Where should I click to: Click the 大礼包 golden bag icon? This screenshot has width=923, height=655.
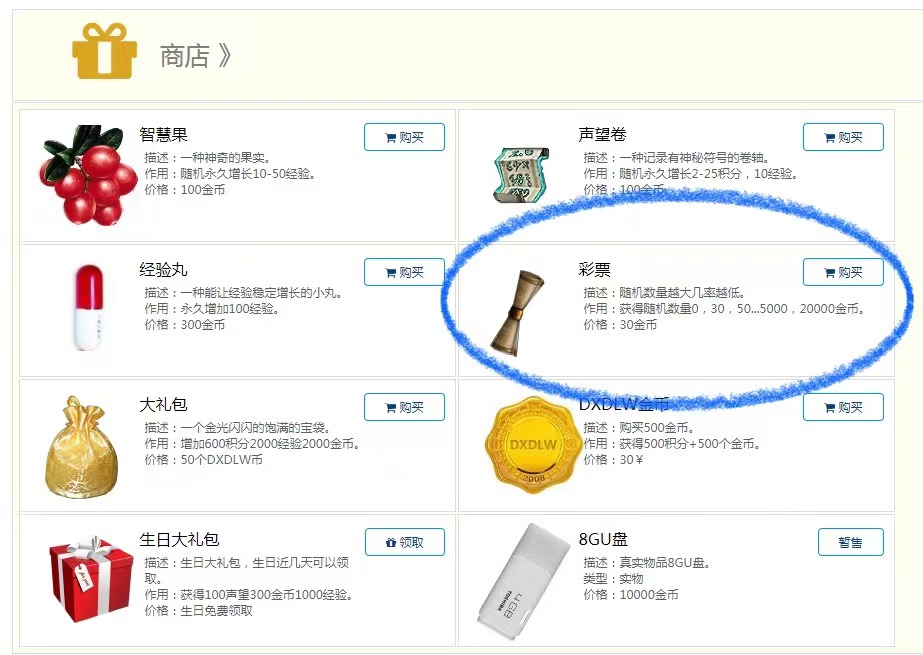82,447
